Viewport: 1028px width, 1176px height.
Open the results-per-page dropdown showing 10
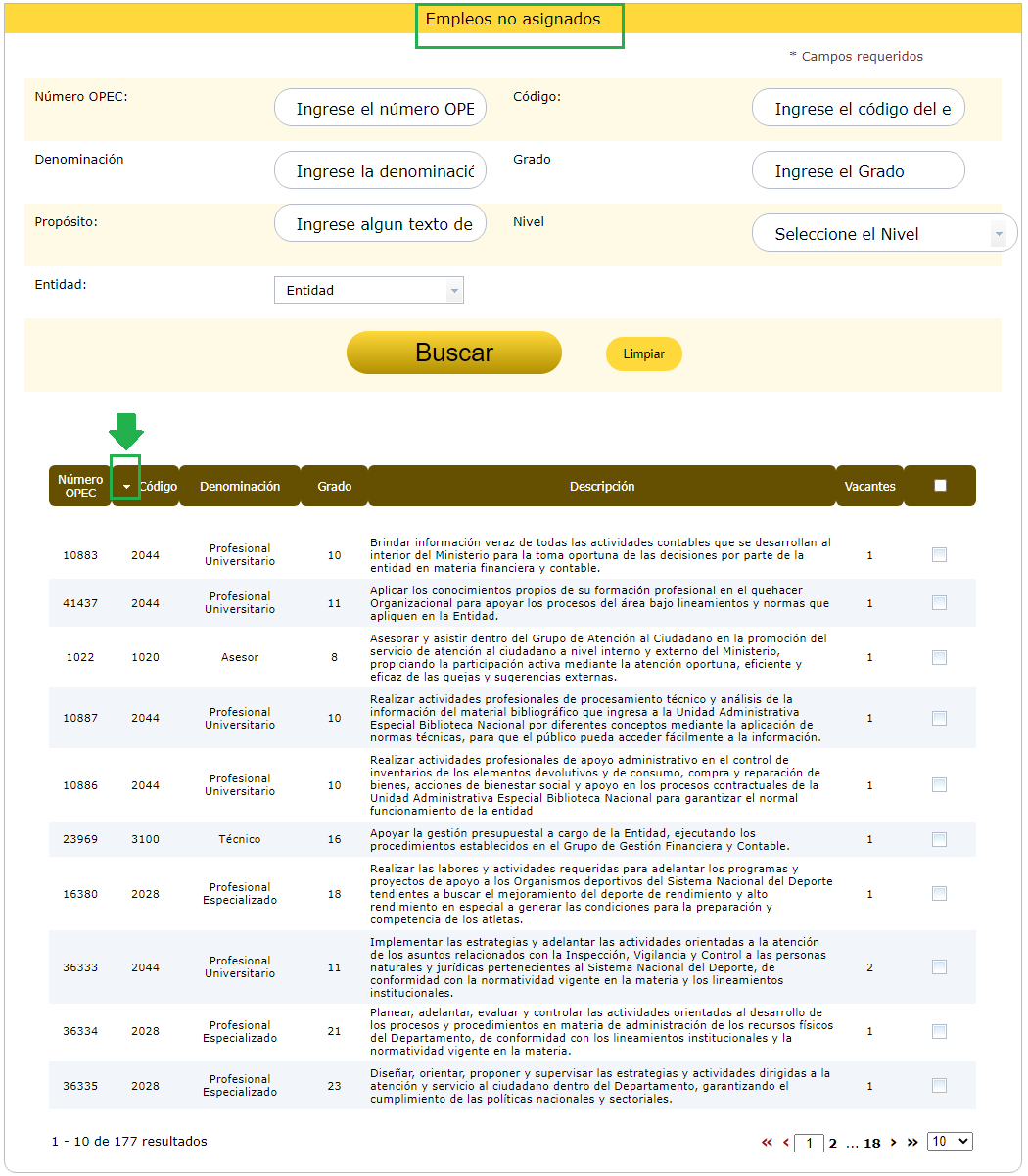click(950, 1142)
